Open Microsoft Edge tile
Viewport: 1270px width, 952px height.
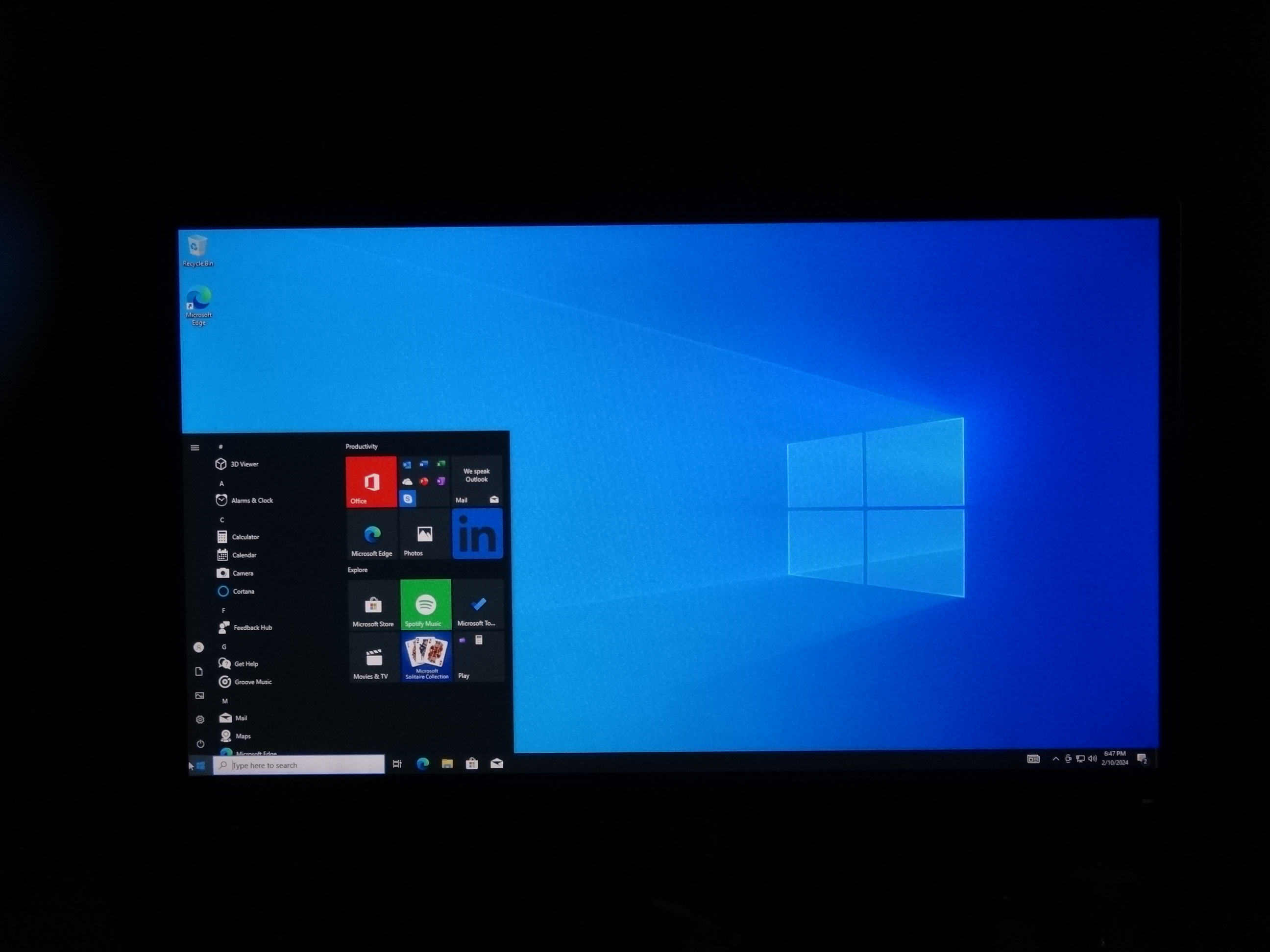pyautogui.click(x=372, y=534)
